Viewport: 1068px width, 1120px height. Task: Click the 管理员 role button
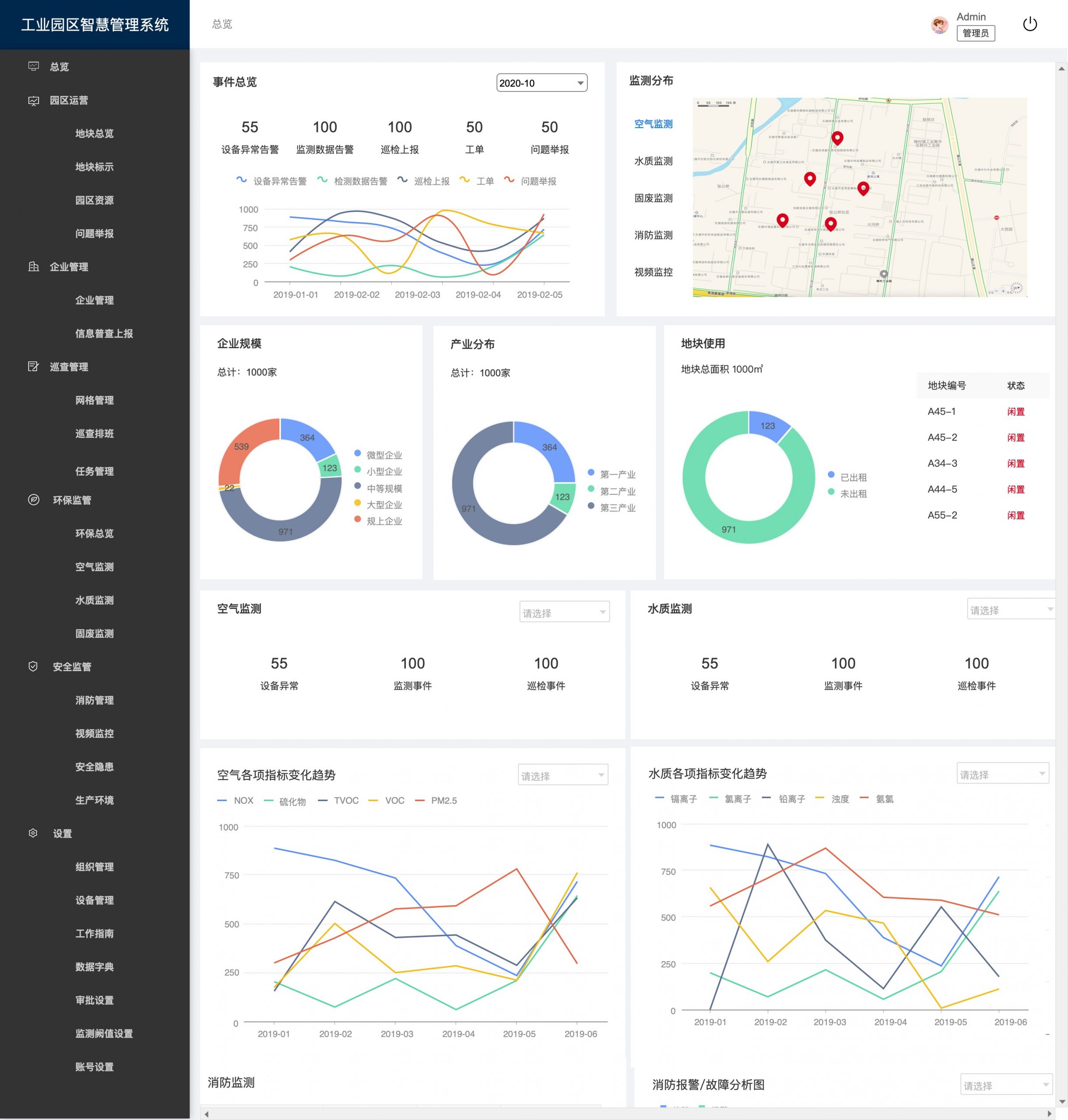pyautogui.click(x=975, y=33)
